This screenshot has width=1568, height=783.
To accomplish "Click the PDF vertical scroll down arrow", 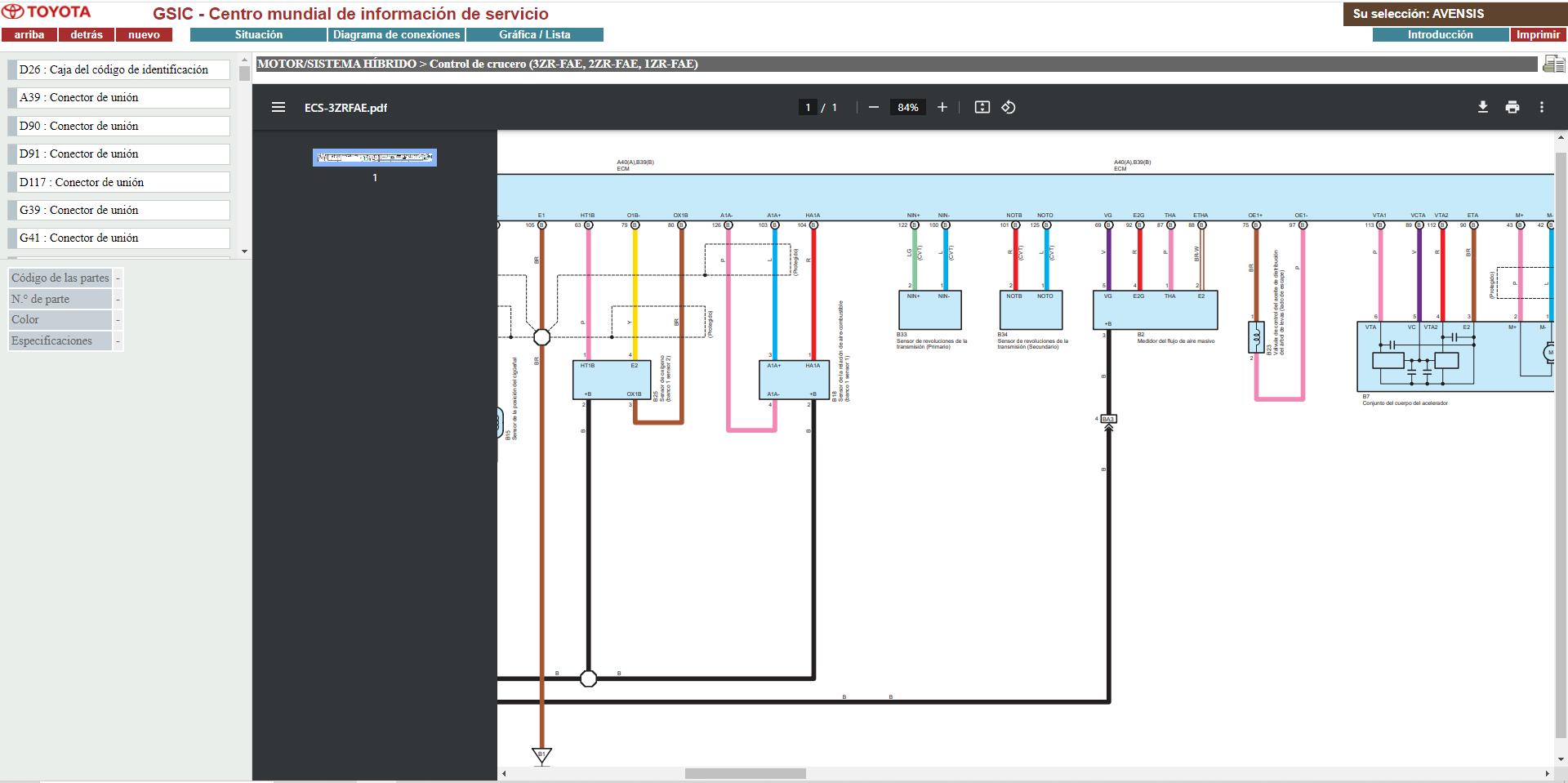I will (x=1561, y=761).
